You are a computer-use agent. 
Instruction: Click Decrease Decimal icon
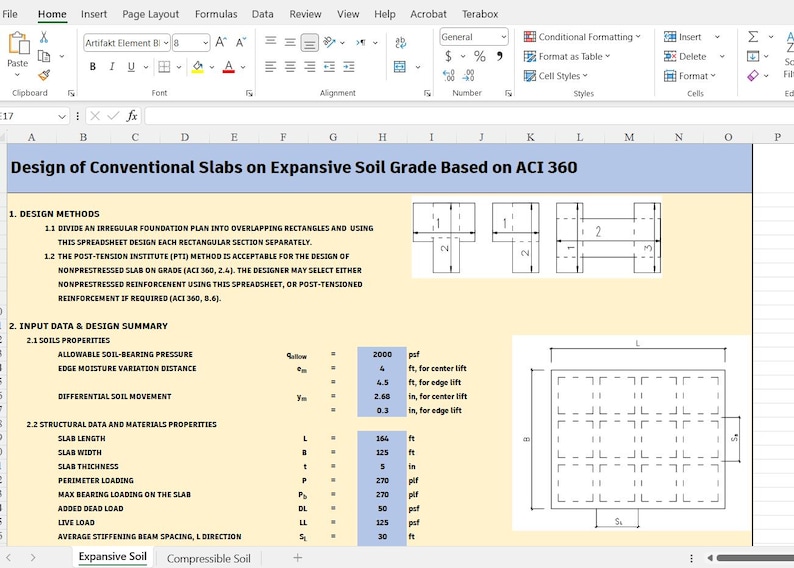468,75
